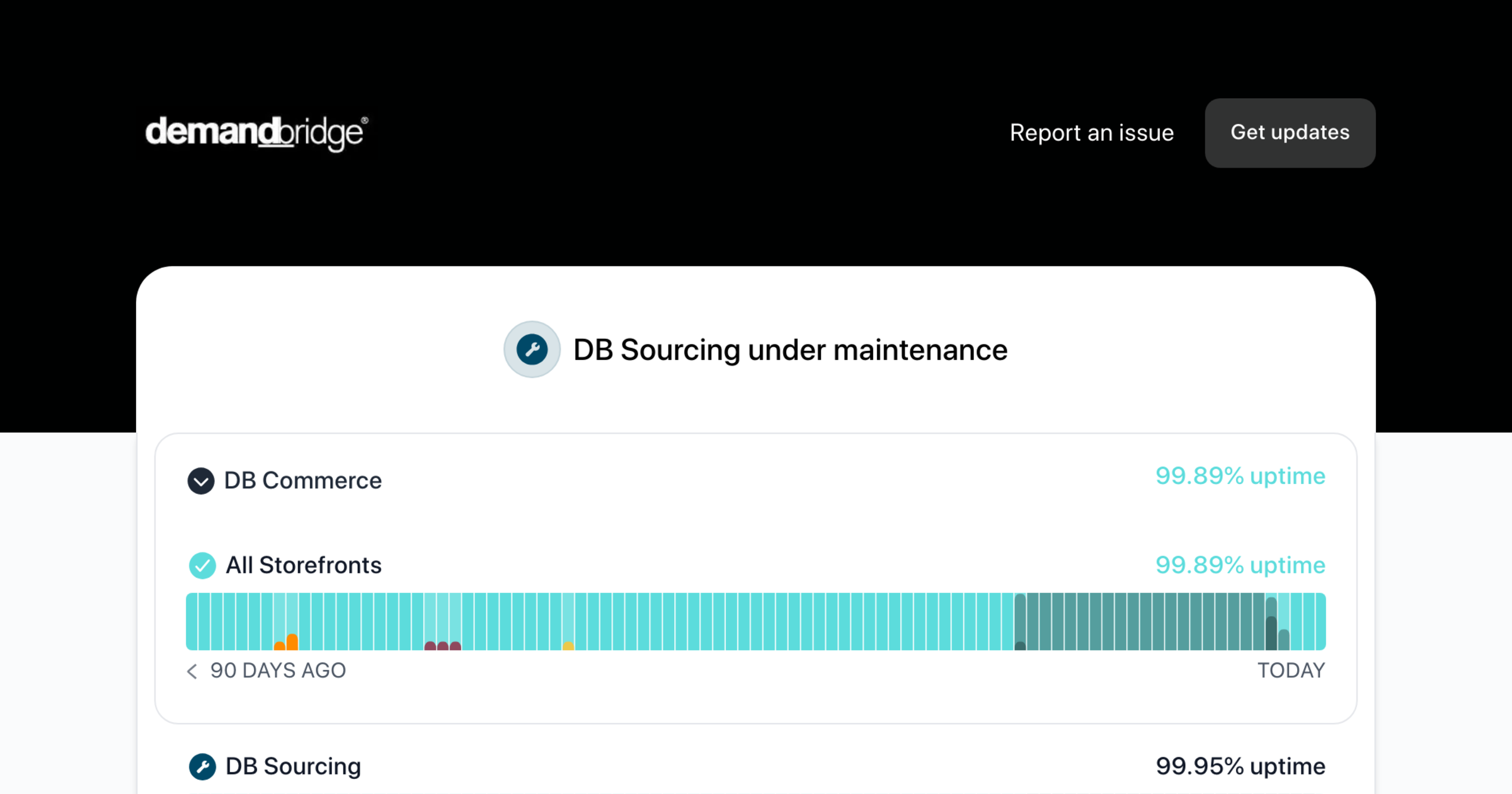Viewport: 1512px width, 794px height.
Task: Click the tall orange incident bar in the uptime chart
Action: click(292, 642)
